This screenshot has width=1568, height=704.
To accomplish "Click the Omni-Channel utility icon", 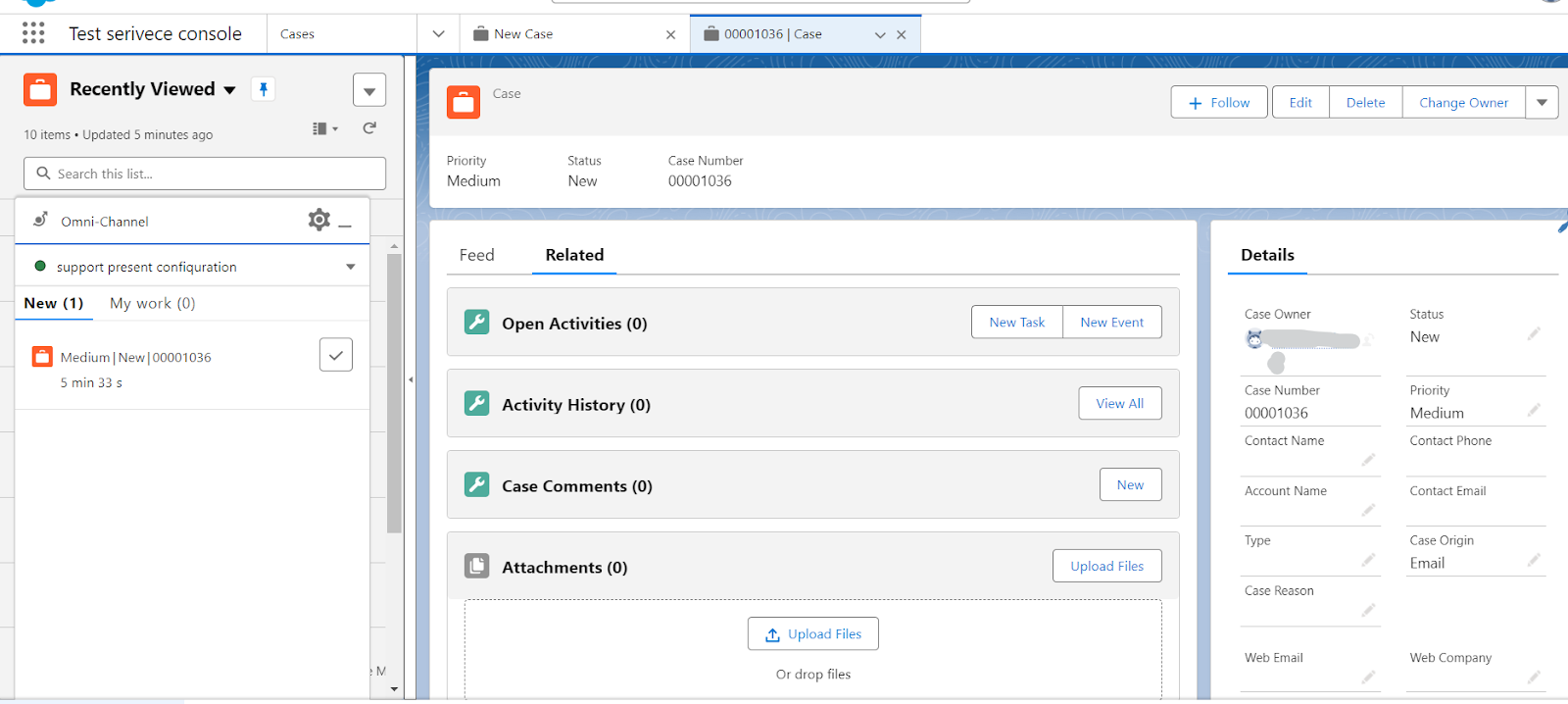I will tap(40, 220).
